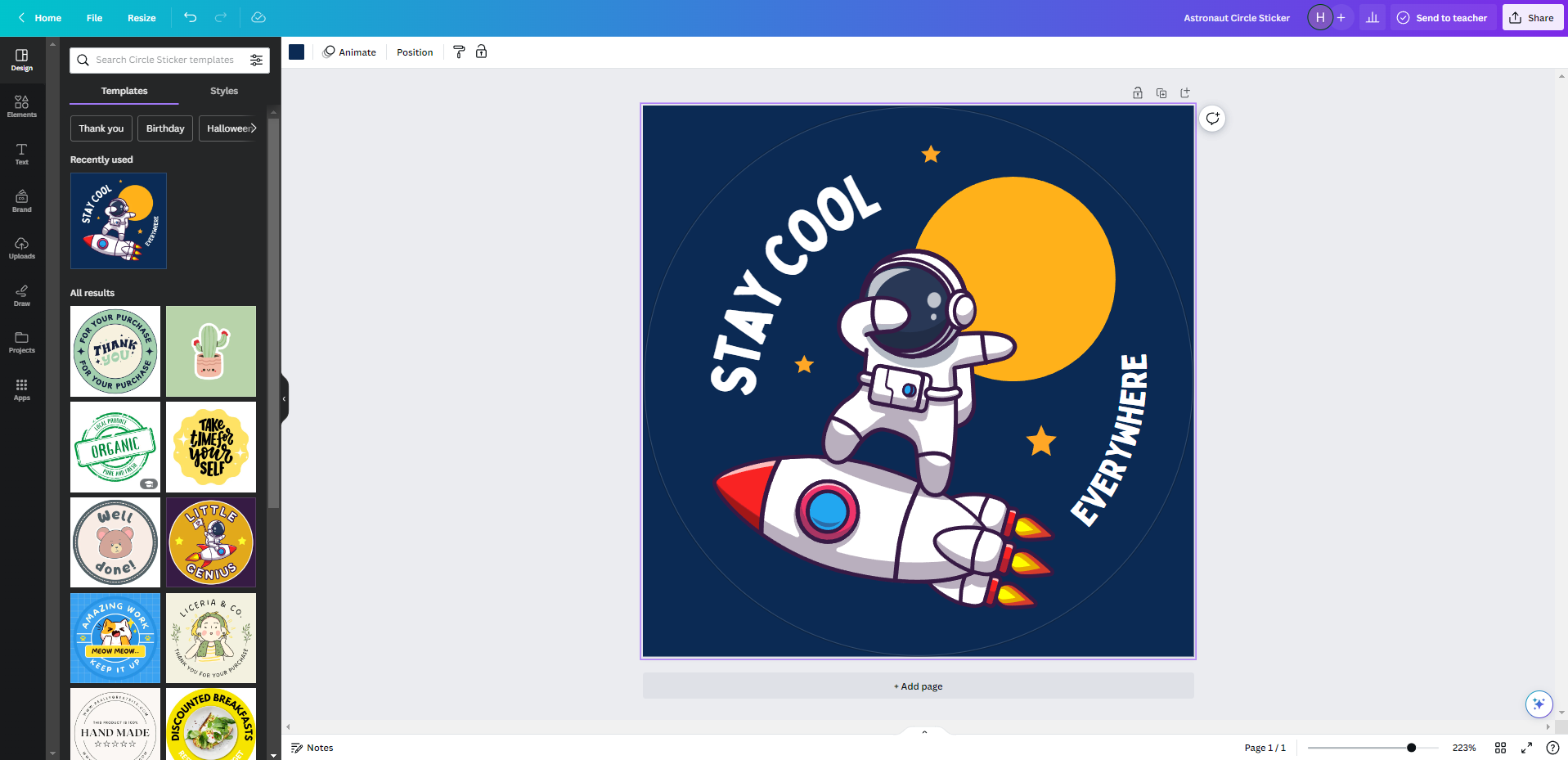The width and height of the screenshot is (1568, 760).
Task: Lock the current page
Action: (1137, 92)
